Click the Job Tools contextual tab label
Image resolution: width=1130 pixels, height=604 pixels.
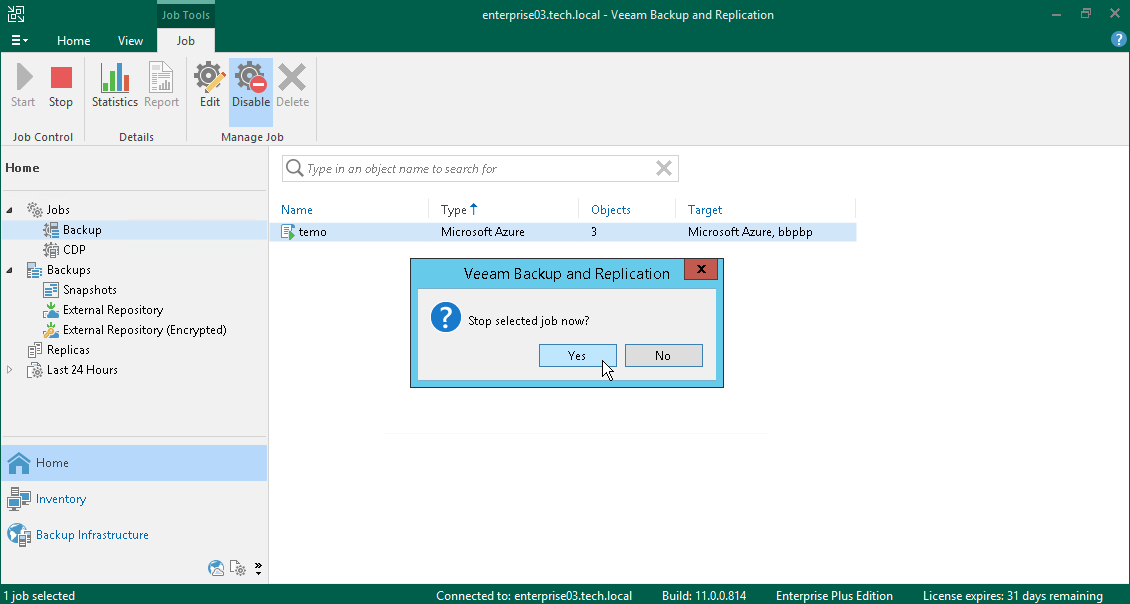click(x=186, y=14)
